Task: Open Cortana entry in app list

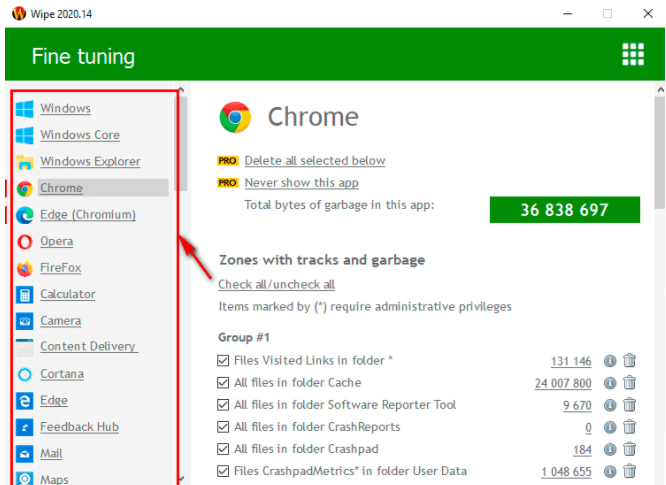Action: 62,374
